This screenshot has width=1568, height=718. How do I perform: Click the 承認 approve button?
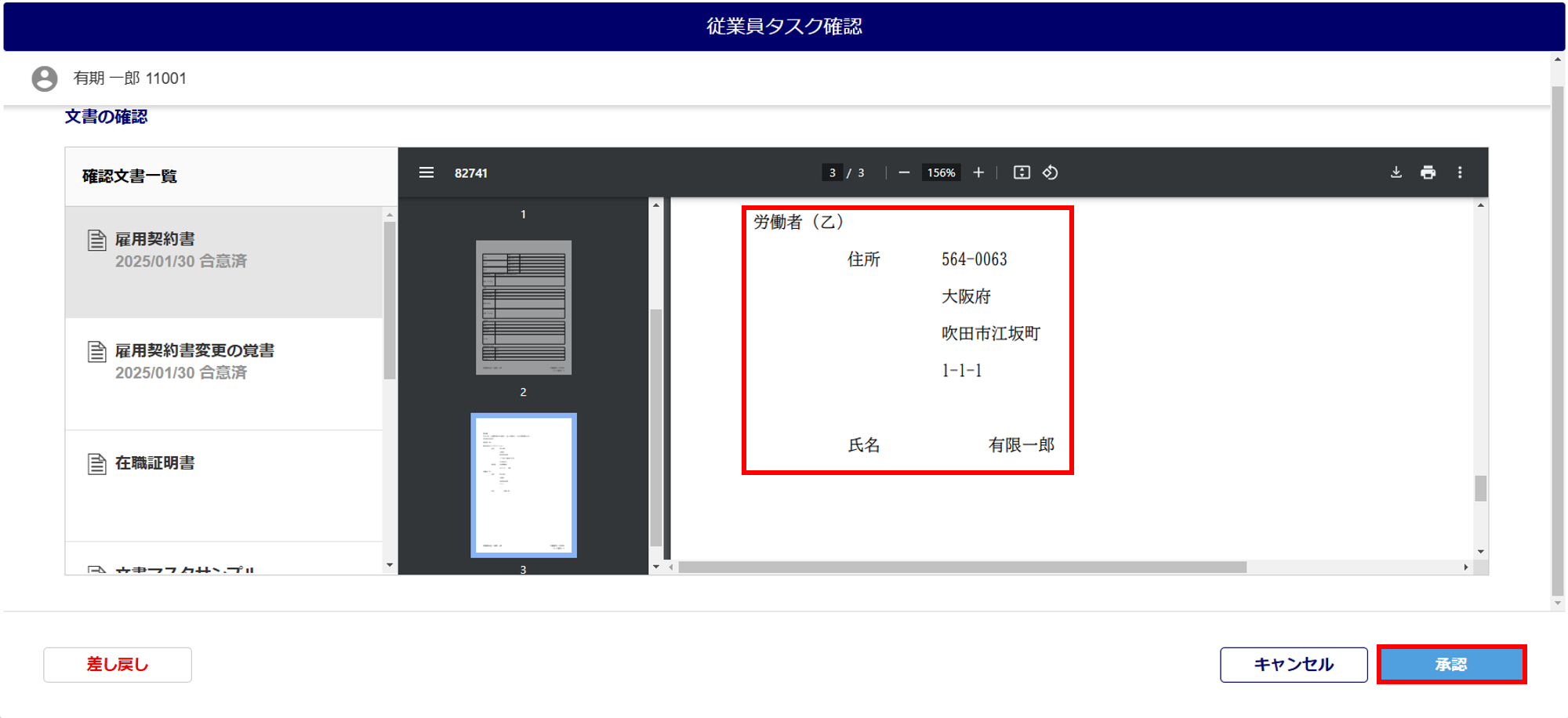click(x=1451, y=665)
